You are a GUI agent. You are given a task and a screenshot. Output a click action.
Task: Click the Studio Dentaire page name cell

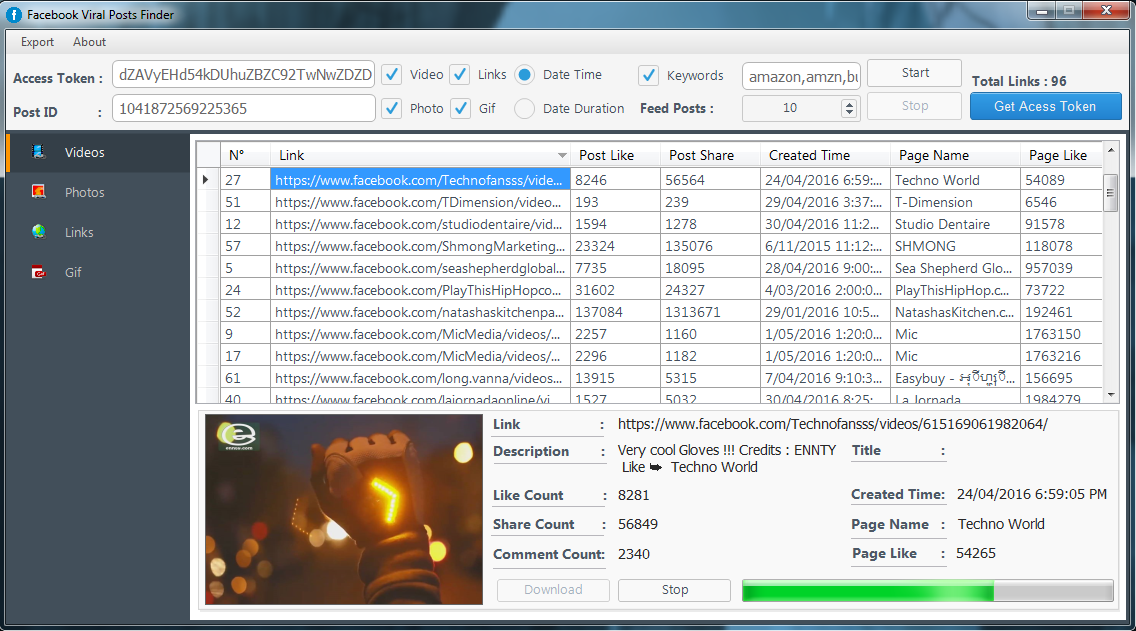[954, 224]
